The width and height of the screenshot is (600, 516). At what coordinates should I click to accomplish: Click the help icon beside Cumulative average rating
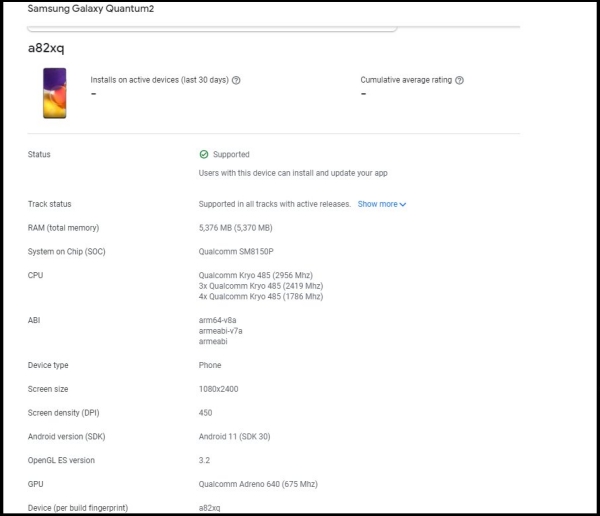click(x=459, y=80)
